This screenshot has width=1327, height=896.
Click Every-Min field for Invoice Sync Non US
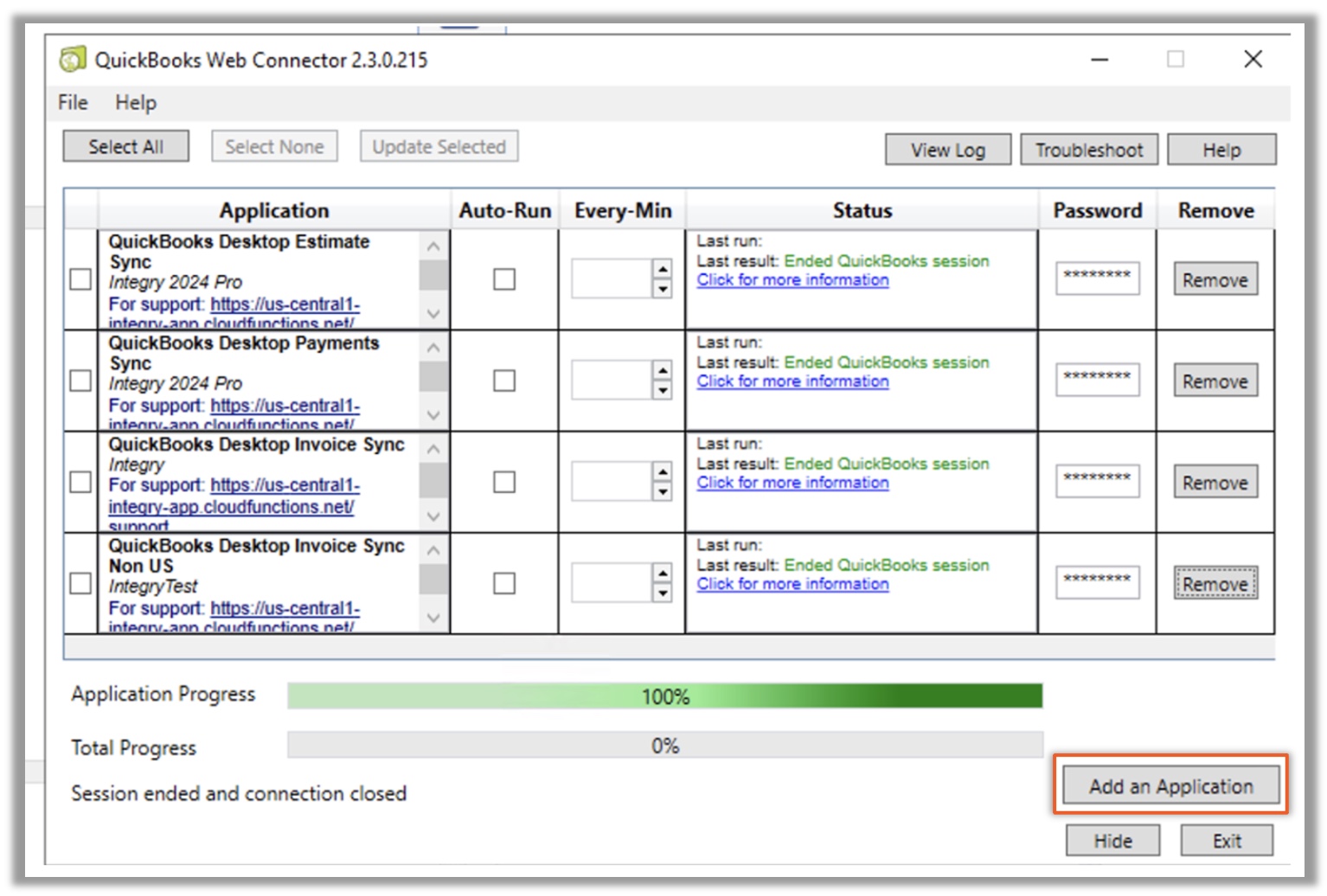[612, 583]
